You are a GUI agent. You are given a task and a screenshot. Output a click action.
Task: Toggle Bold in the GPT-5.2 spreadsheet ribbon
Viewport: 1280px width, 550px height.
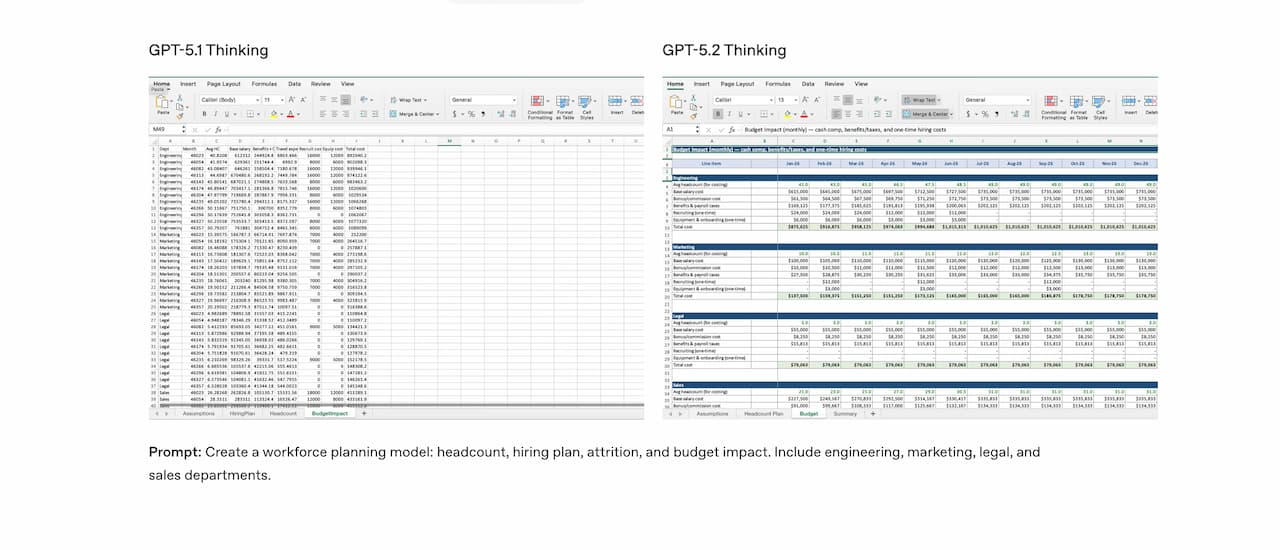tap(716, 114)
